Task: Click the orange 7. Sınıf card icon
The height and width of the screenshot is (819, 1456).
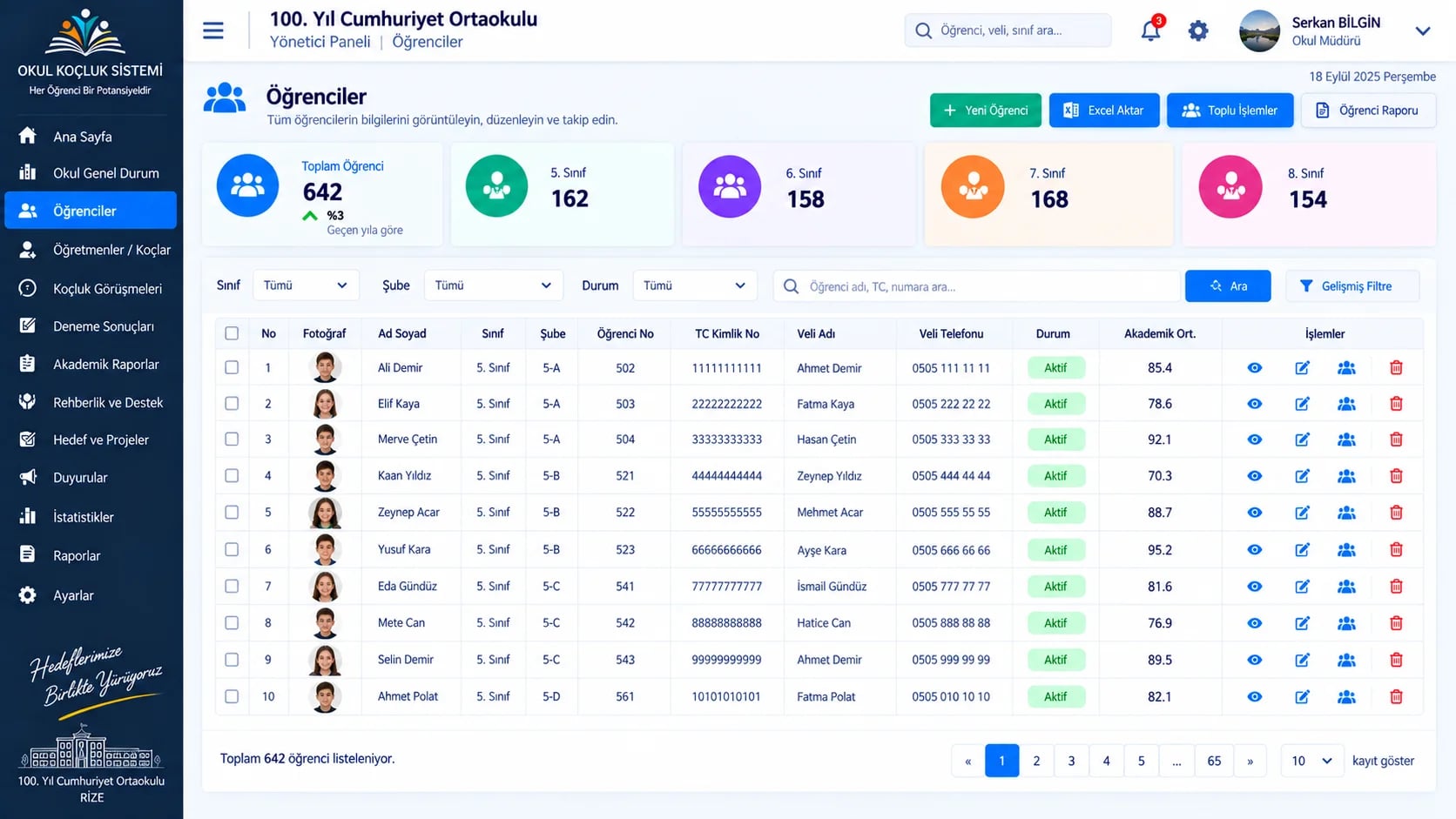Action: (973, 186)
